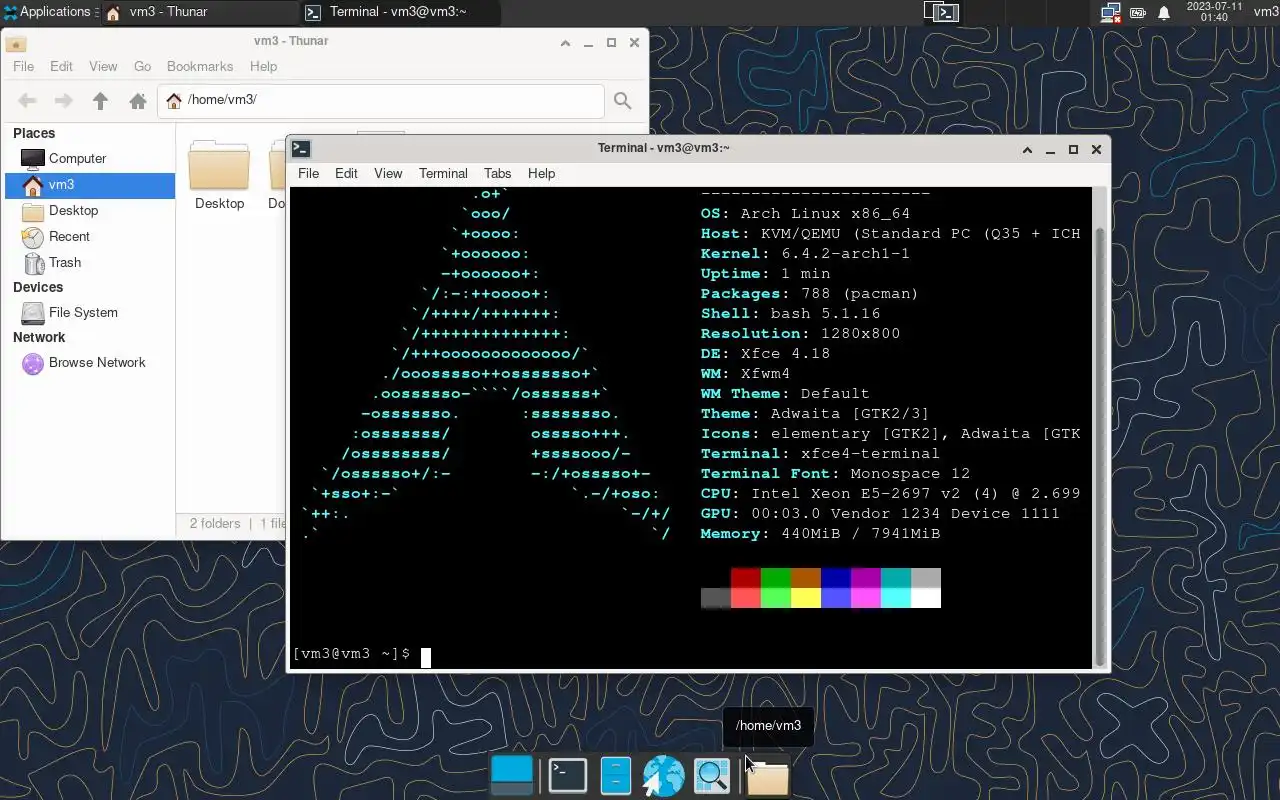Open Terminal View menu

tap(388, 173)
